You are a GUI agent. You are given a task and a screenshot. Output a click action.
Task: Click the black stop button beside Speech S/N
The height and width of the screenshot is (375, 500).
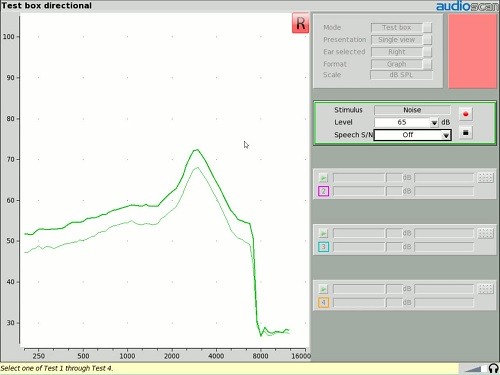click(x=466, y=133)
